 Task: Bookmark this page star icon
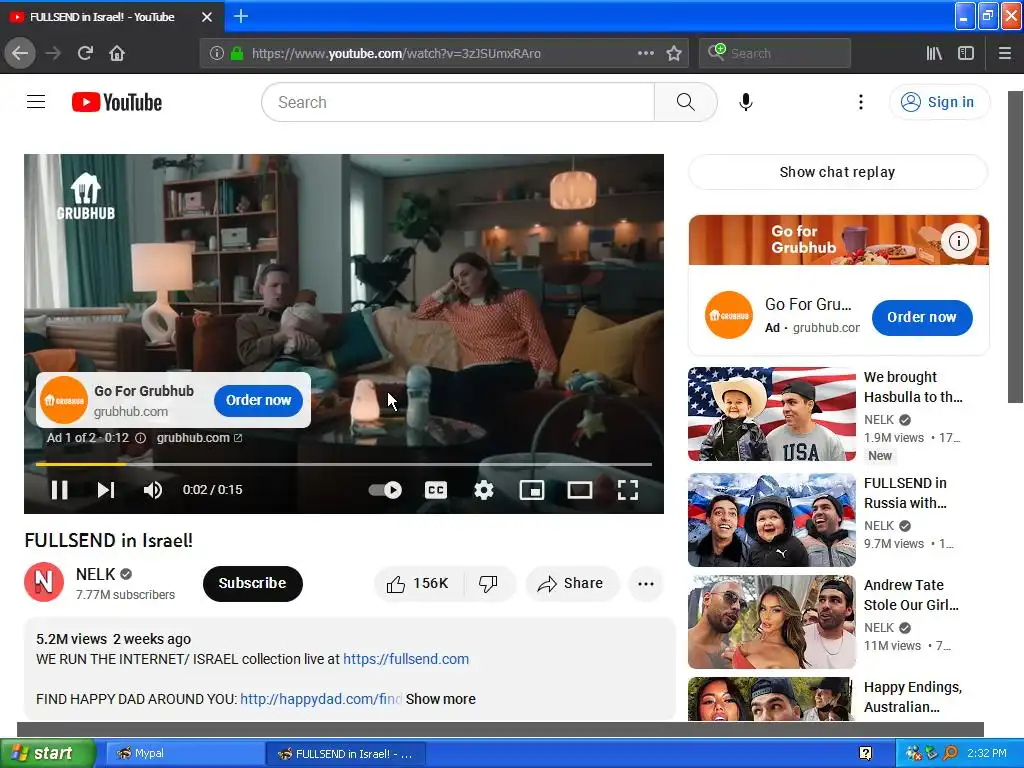tap(674, 53)
